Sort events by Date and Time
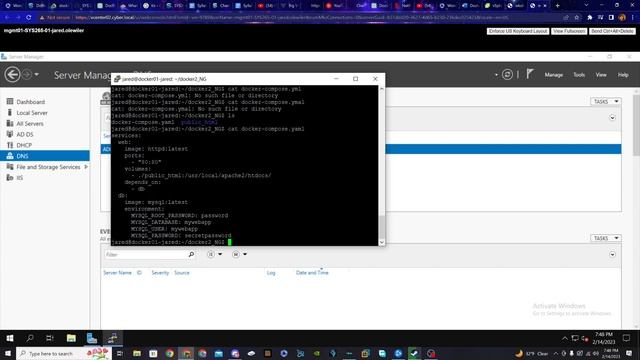The image size is (640, 360). [312, 272]
